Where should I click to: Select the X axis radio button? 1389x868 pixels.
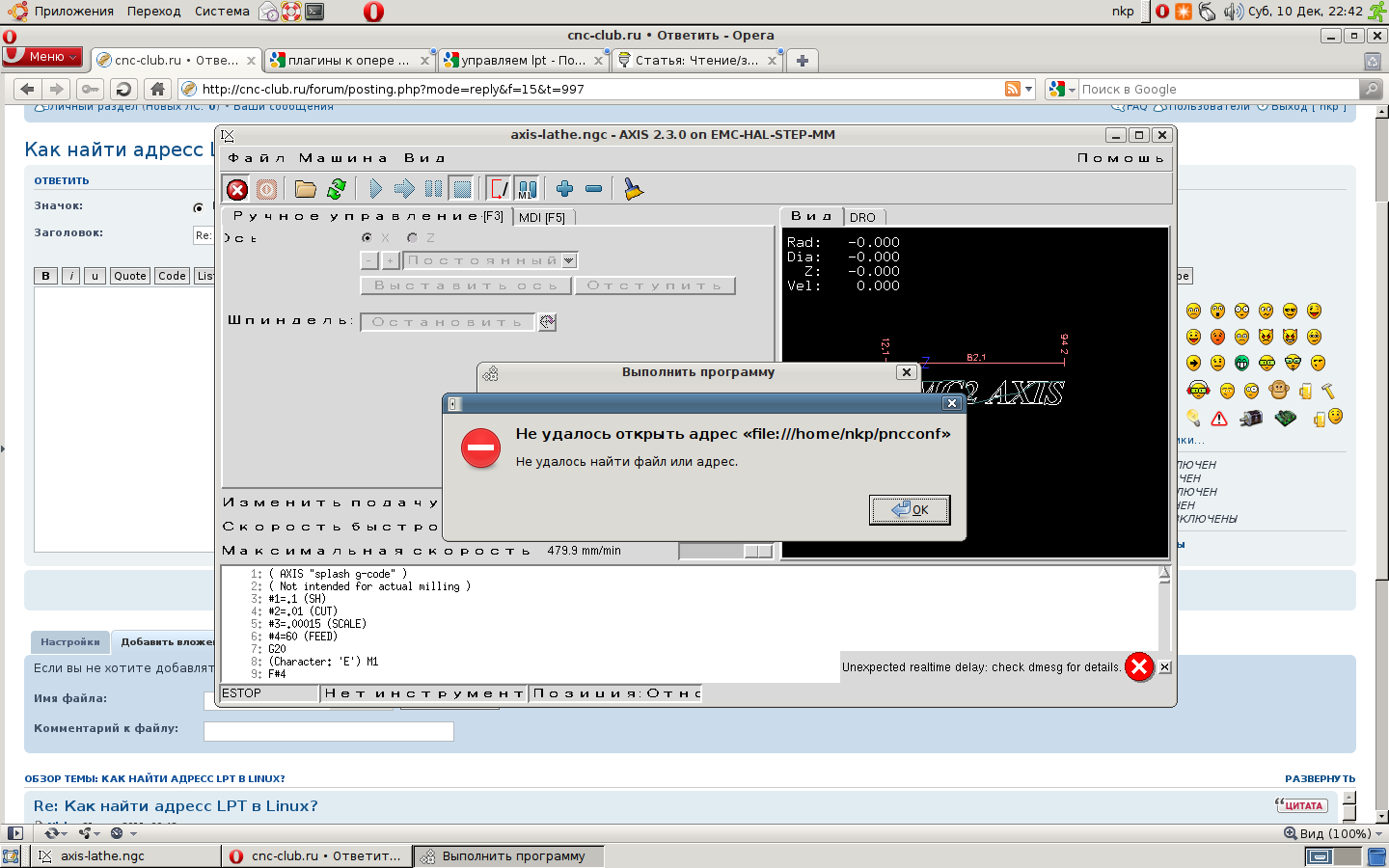(x=367, y=237)
